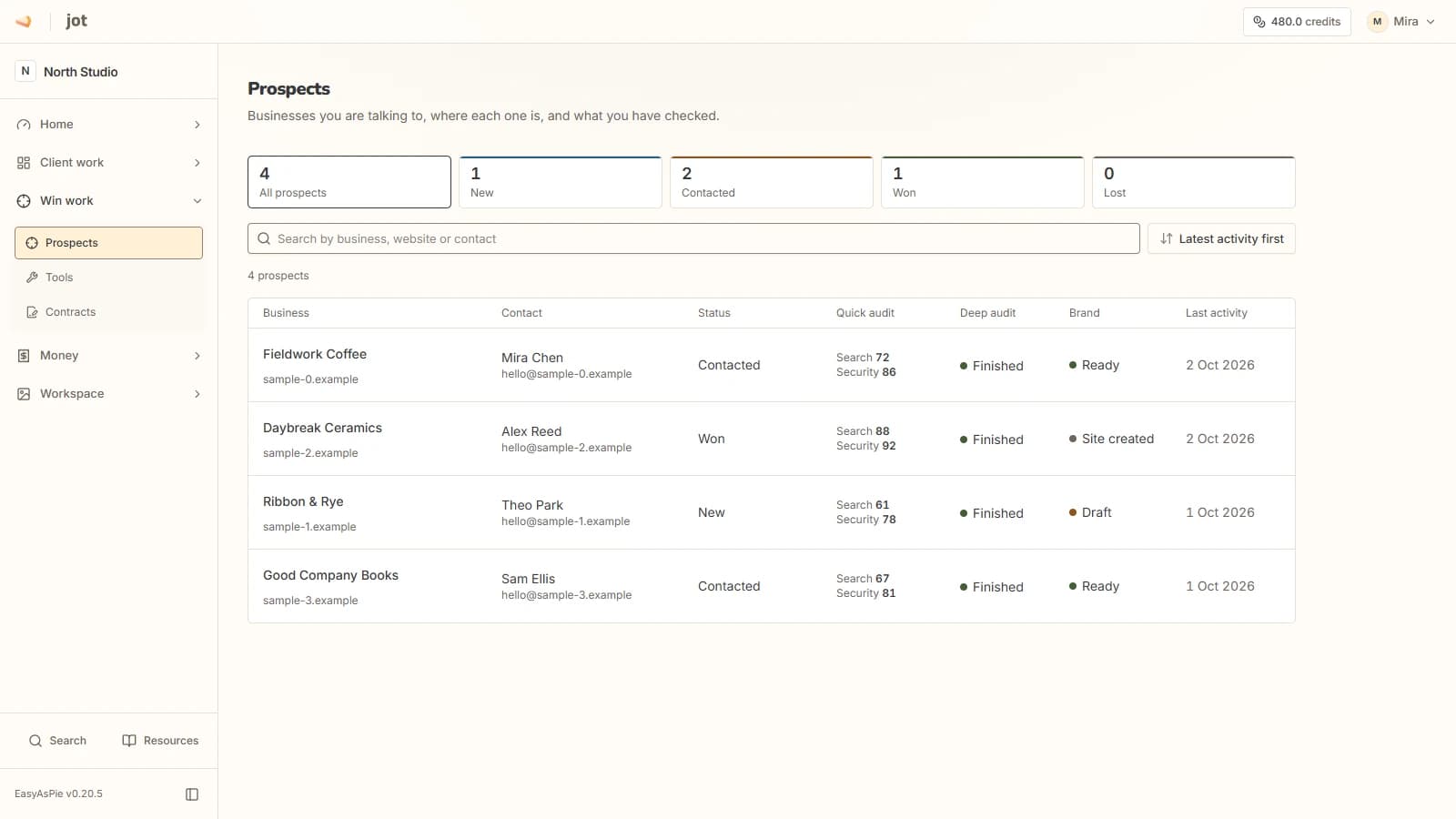The image size is (1456, 819).
Task: Click the magnifier icon in the search field
Action: click(x=264, y=238)
